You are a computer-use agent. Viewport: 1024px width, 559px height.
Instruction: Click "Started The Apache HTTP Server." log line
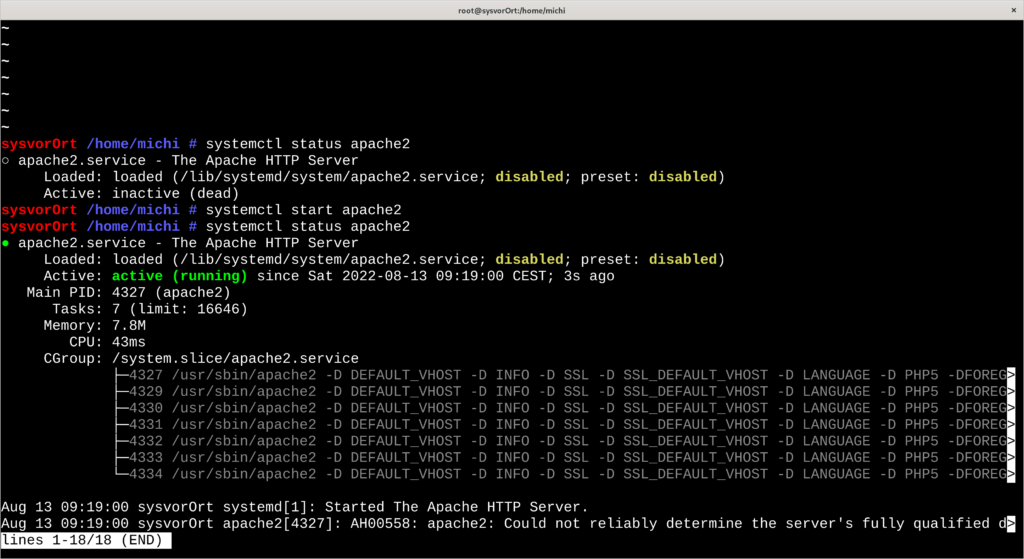pyautogui.click(x=295, y=507)
